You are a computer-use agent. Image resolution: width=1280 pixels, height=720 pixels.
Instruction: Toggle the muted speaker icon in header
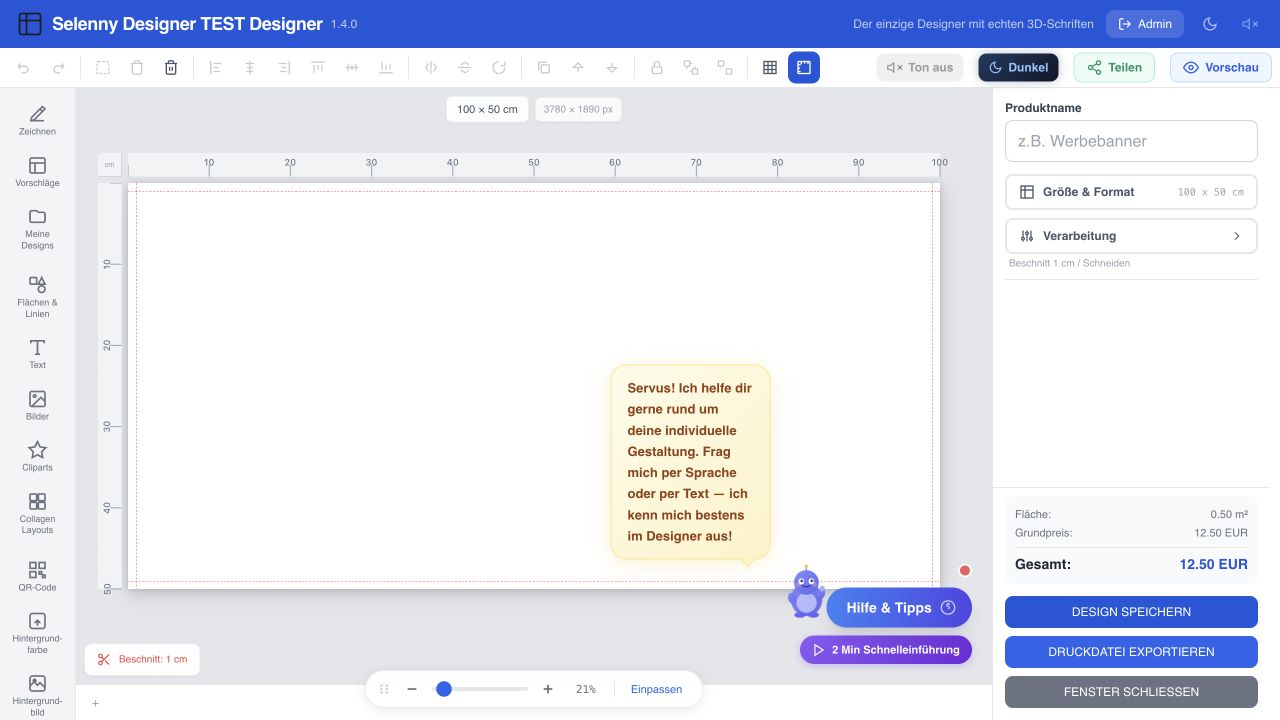(1250, 24)
